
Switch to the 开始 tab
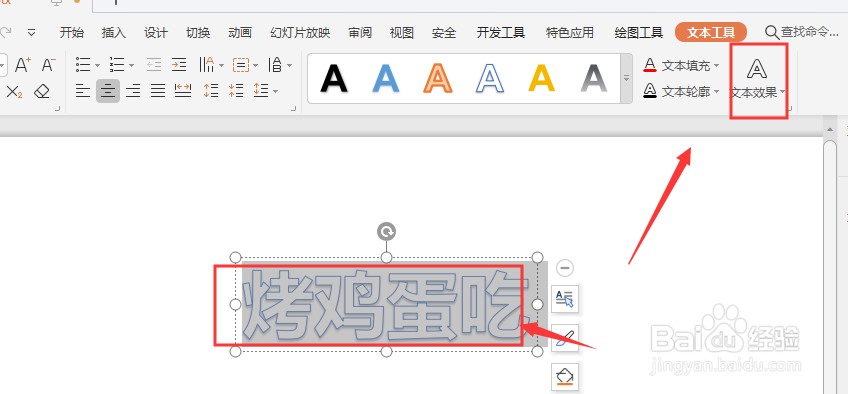(x=71, y=32)
